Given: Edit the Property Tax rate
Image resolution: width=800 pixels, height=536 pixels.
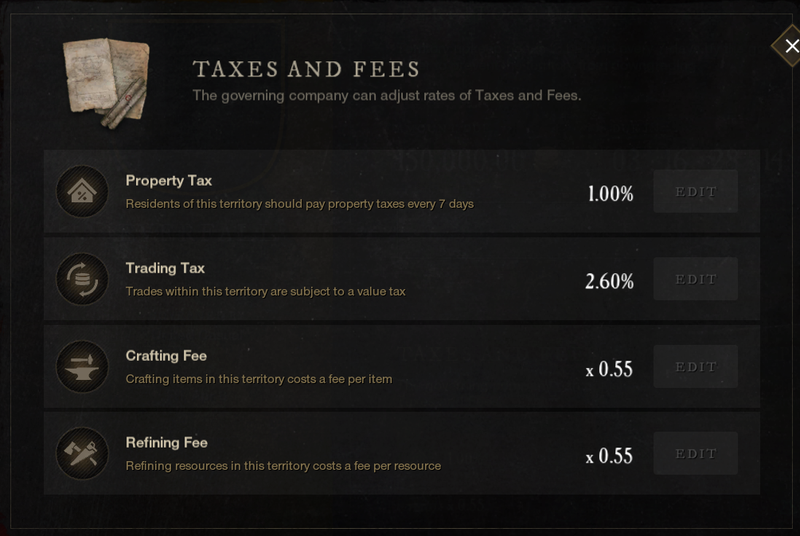Looking at the screenshot, I should coord(695,191).
